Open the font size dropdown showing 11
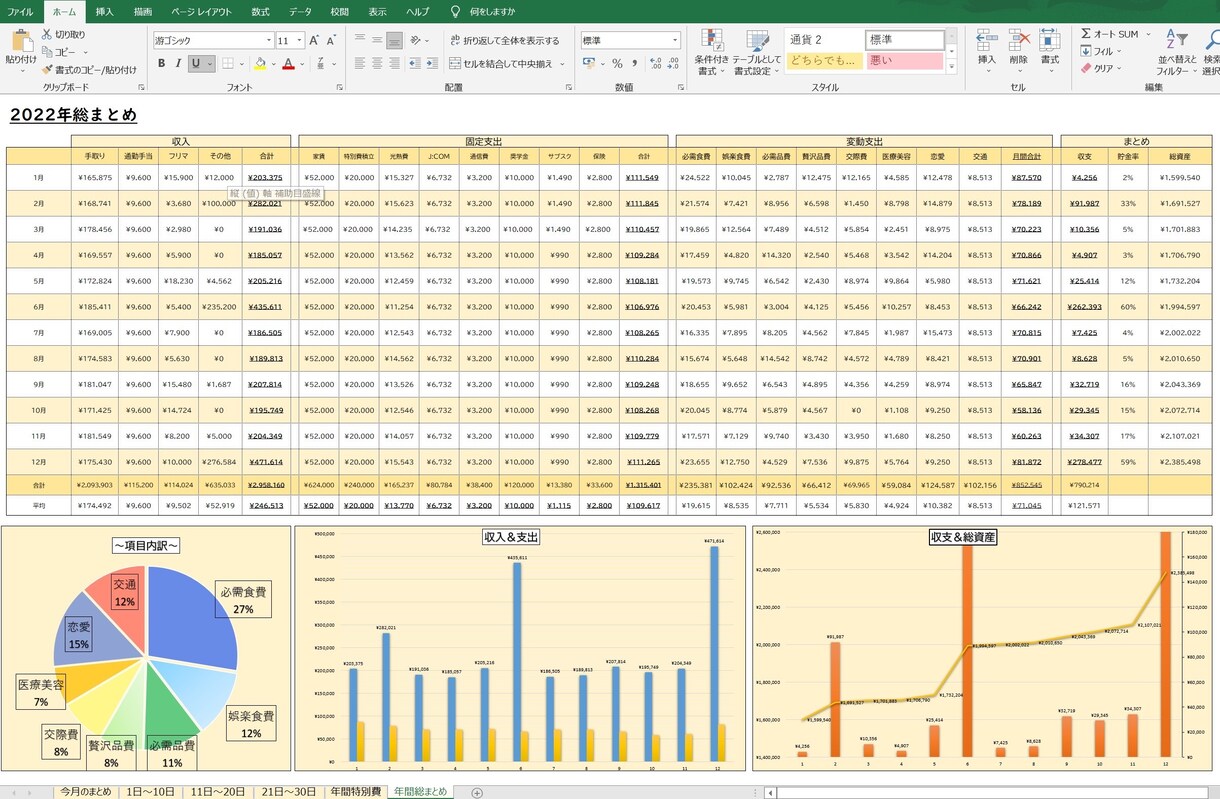 tap(299, 41)
